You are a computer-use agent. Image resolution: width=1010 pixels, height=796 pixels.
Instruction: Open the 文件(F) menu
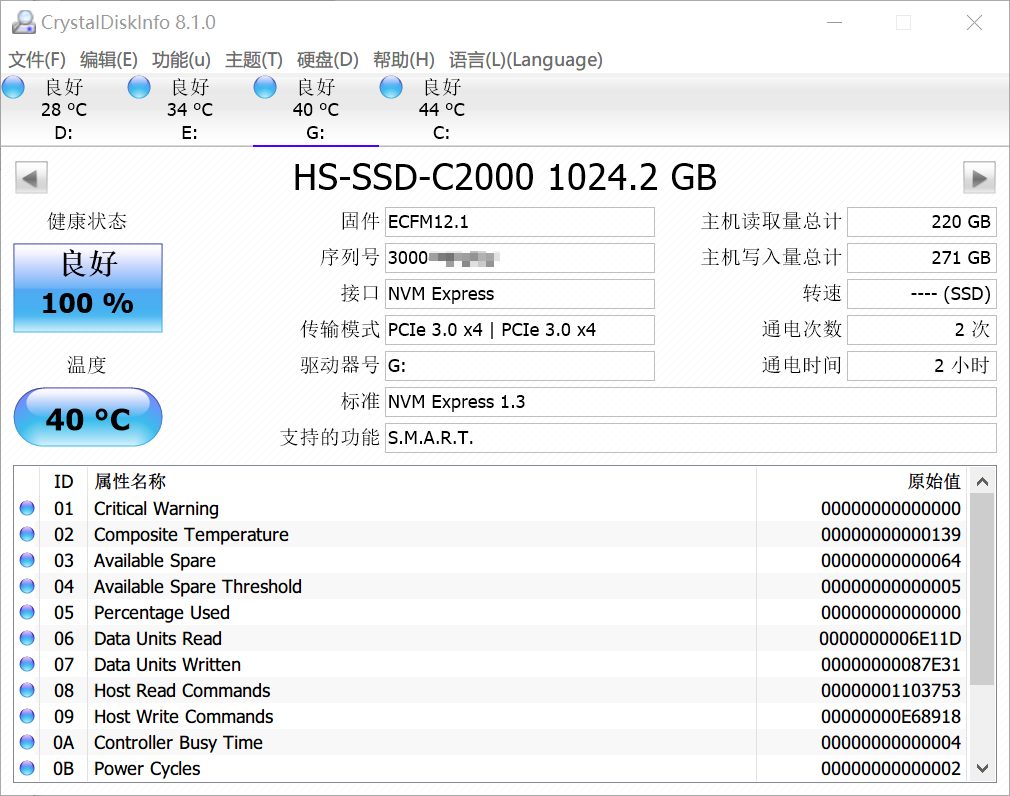[37, 60]
